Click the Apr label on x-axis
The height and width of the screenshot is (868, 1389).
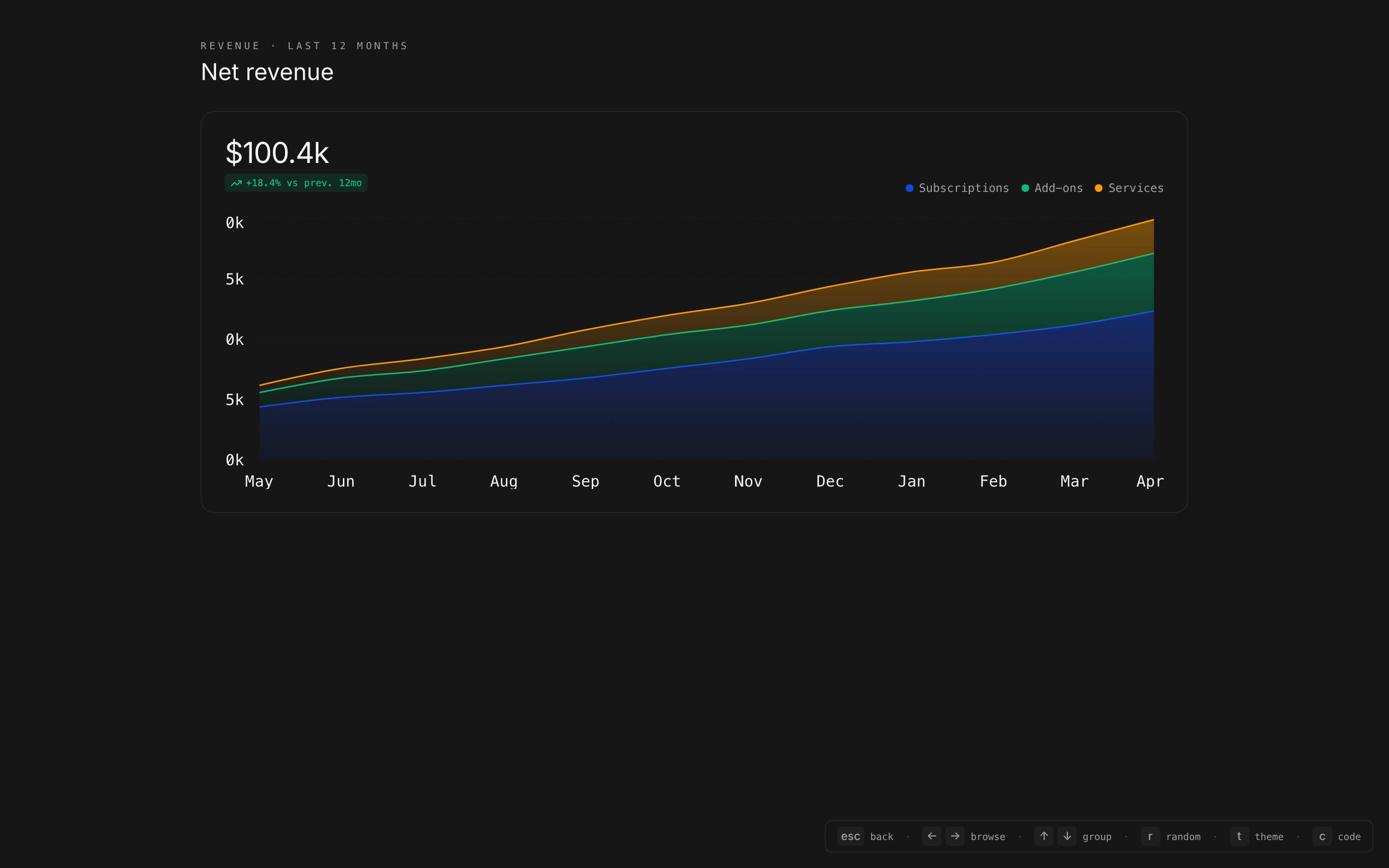click(1150, 481)
